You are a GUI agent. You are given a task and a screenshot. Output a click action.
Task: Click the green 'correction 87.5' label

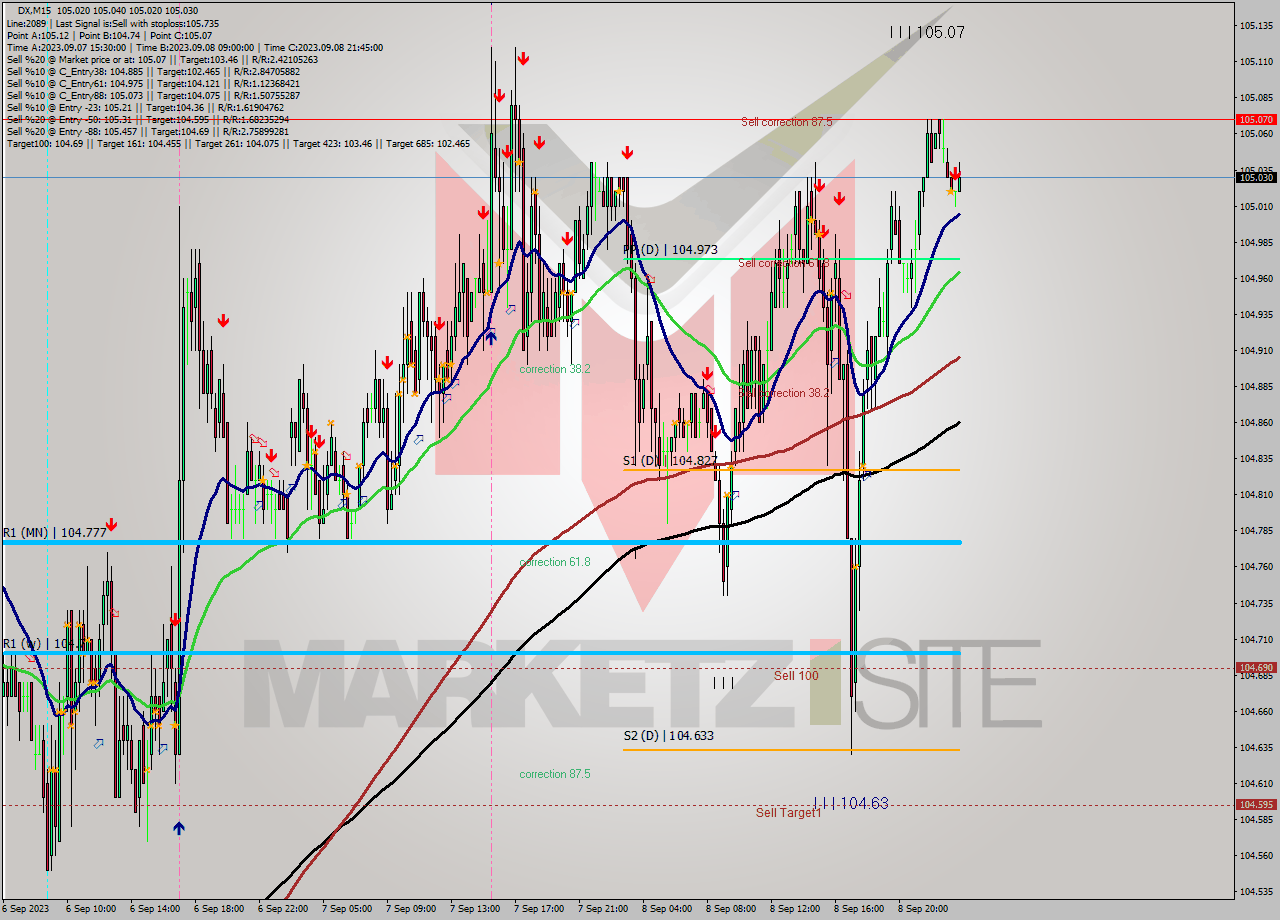click(555, 774)
